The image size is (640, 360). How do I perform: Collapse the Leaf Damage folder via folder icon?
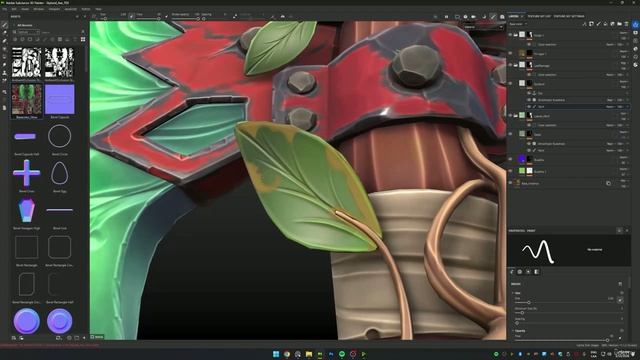(516, 65)
